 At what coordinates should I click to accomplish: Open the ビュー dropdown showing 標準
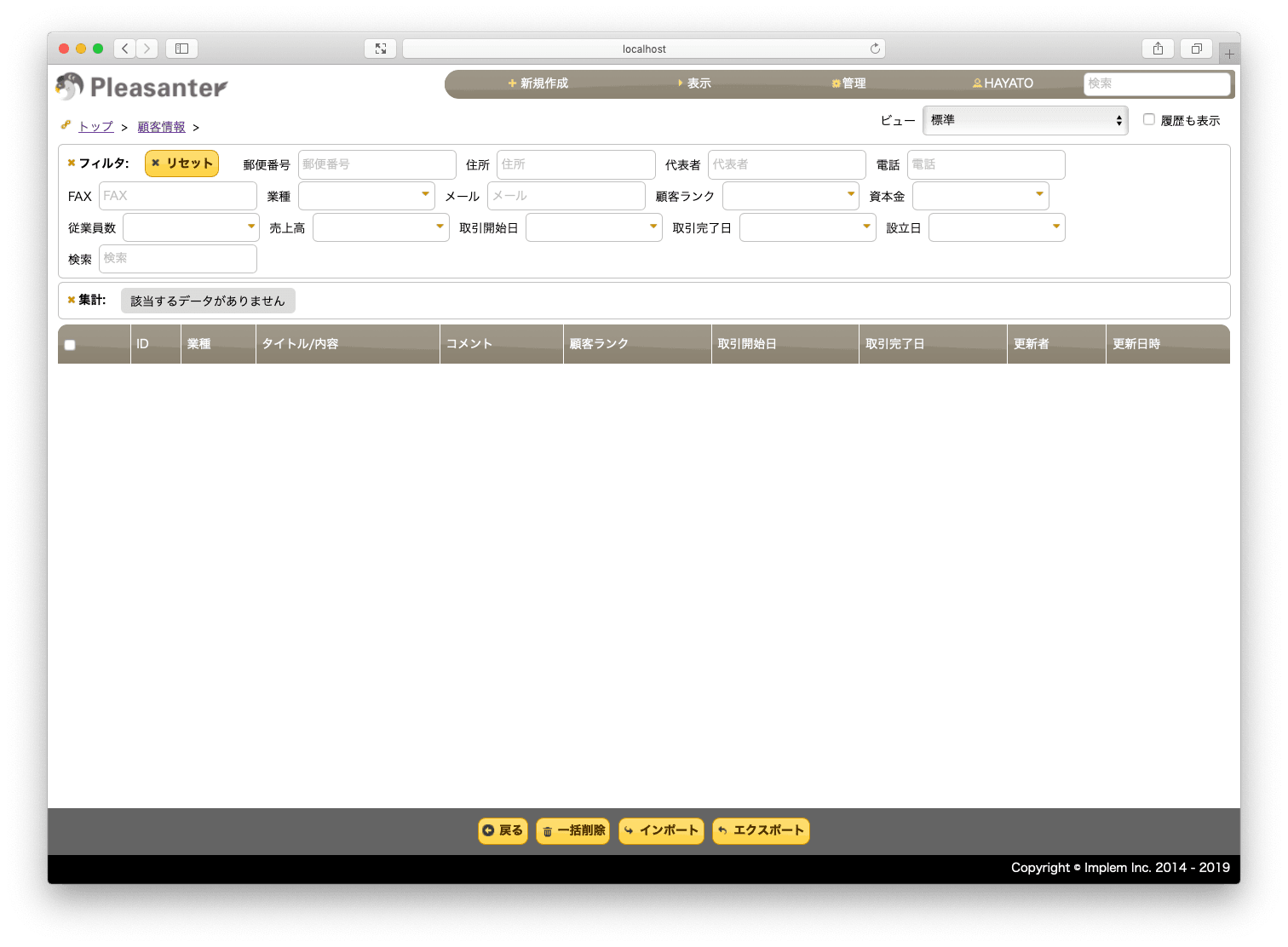[x=1026, y=120]
